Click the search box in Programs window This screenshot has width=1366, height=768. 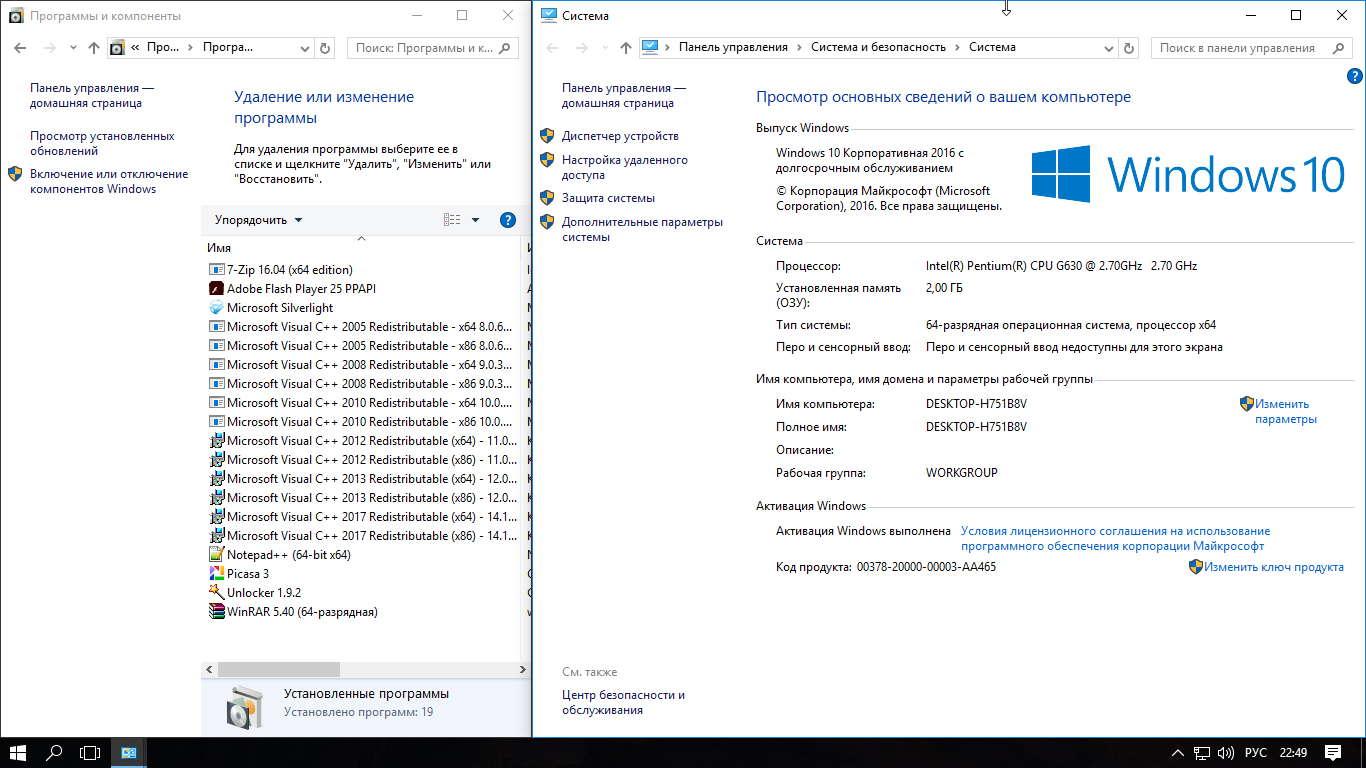pyautogui.click(x=433, y=47)
